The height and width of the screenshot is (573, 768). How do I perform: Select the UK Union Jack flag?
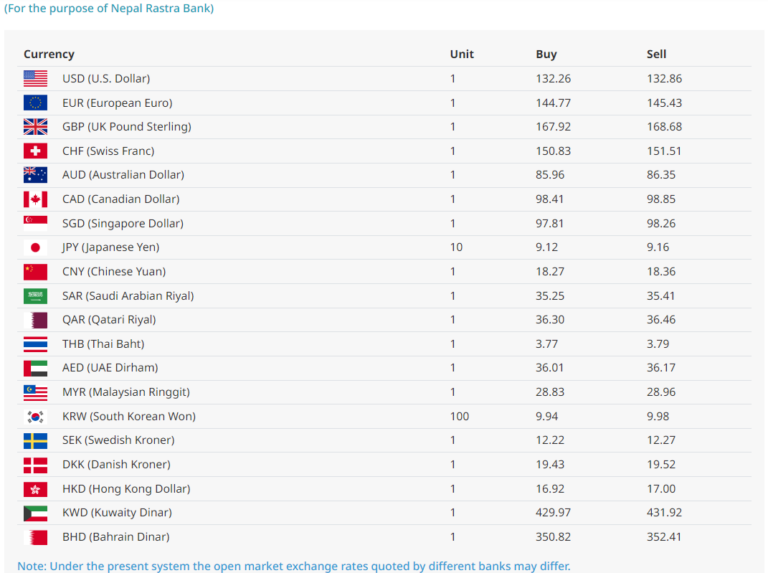(x=35, y=127)
